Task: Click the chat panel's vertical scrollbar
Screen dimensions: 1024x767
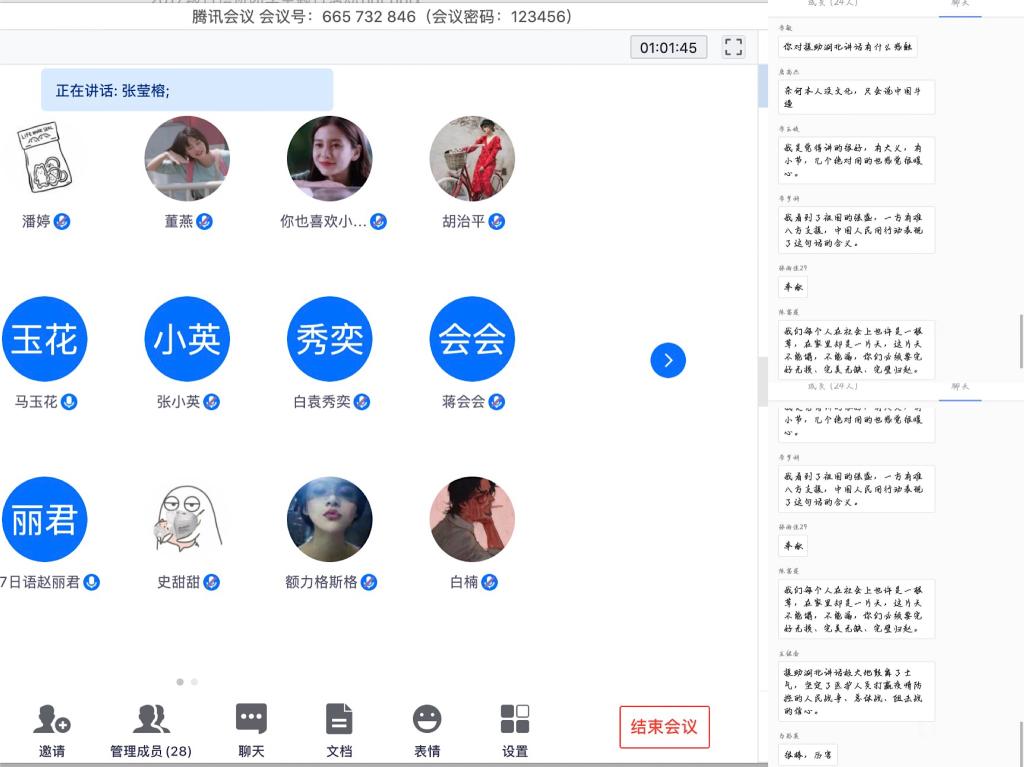Action: click(x=1020, y=340)
